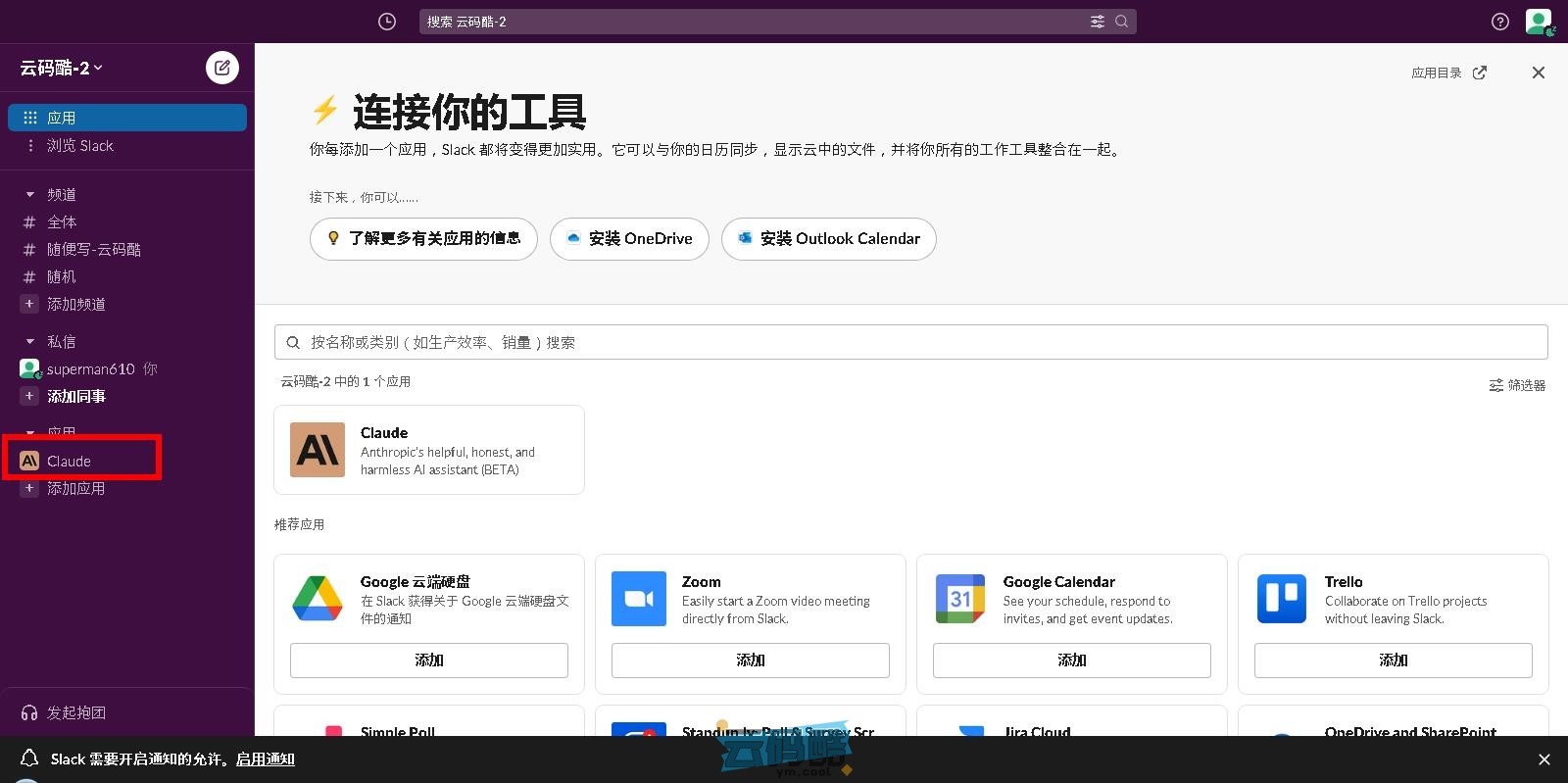Click the Google Calendar app icon
1568x783 pixels.
(959, 599)
